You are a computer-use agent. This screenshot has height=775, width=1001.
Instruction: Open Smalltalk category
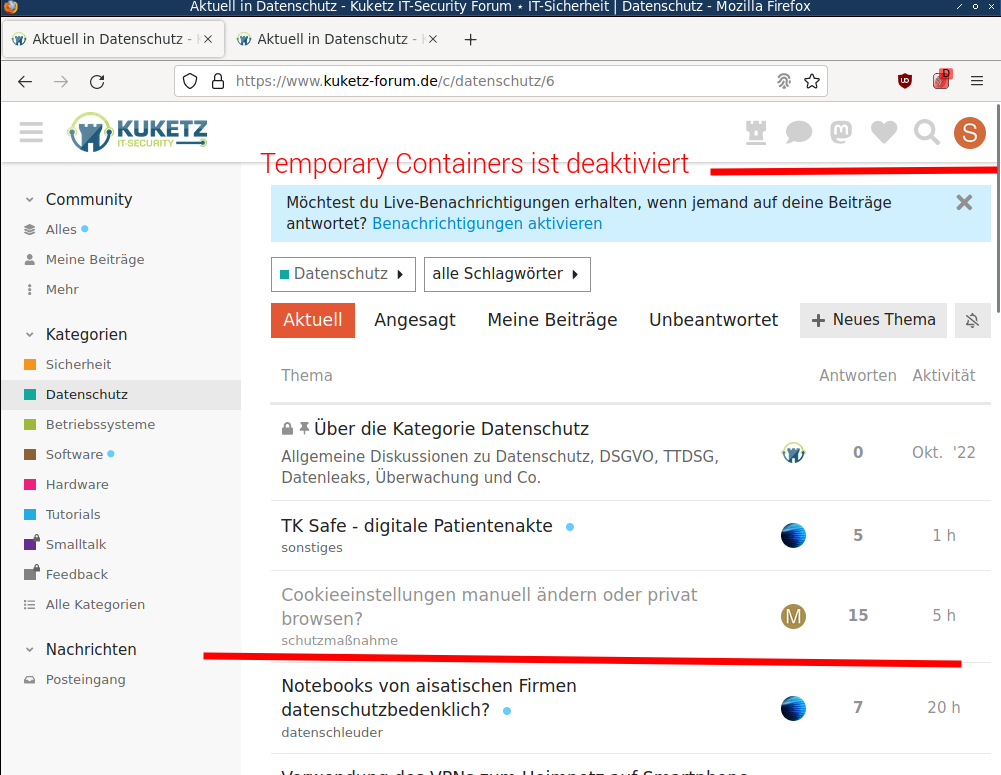pyautogui.click(x=121, y=545)
